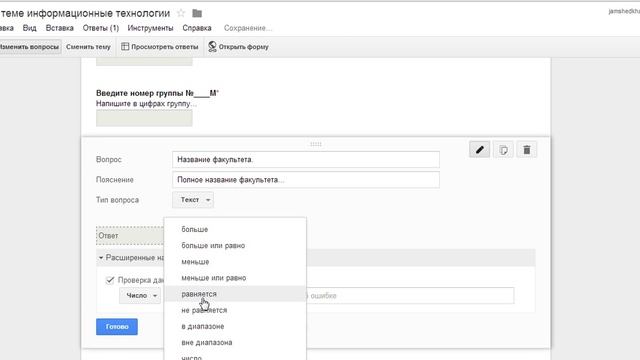The image size is (640, 360).
Task: Click the error message text field
Action: point(410,296)
